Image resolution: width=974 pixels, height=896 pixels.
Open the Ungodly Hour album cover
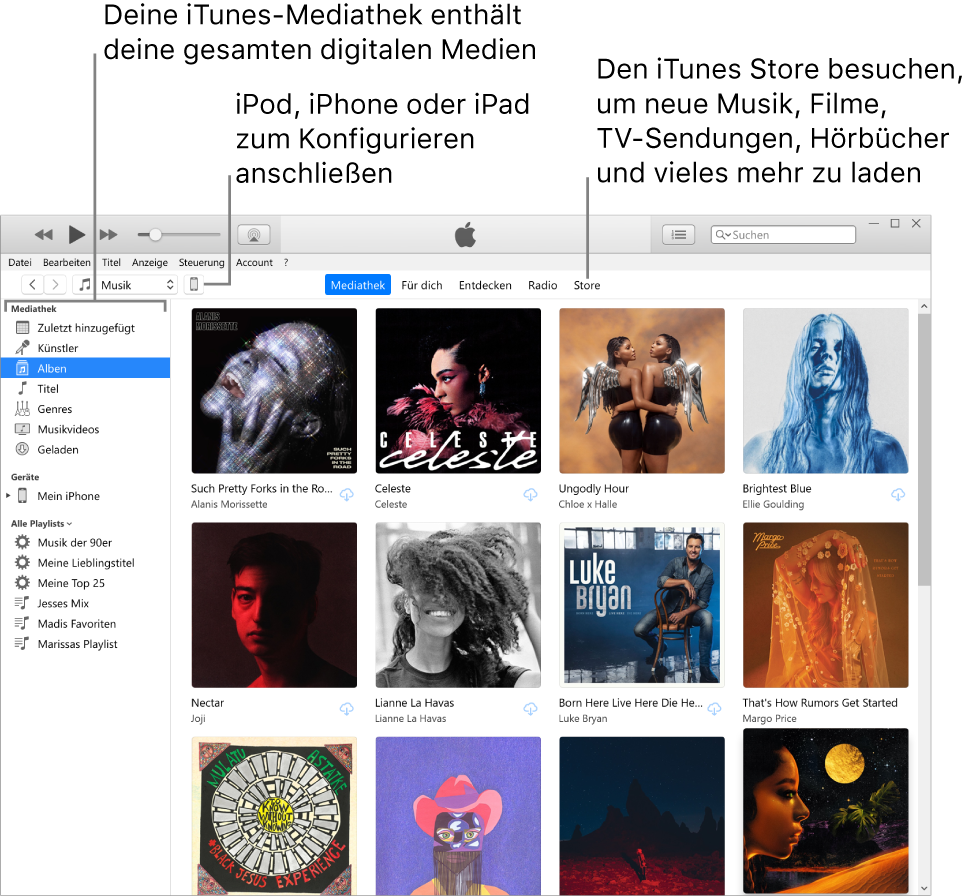point(642,391)
